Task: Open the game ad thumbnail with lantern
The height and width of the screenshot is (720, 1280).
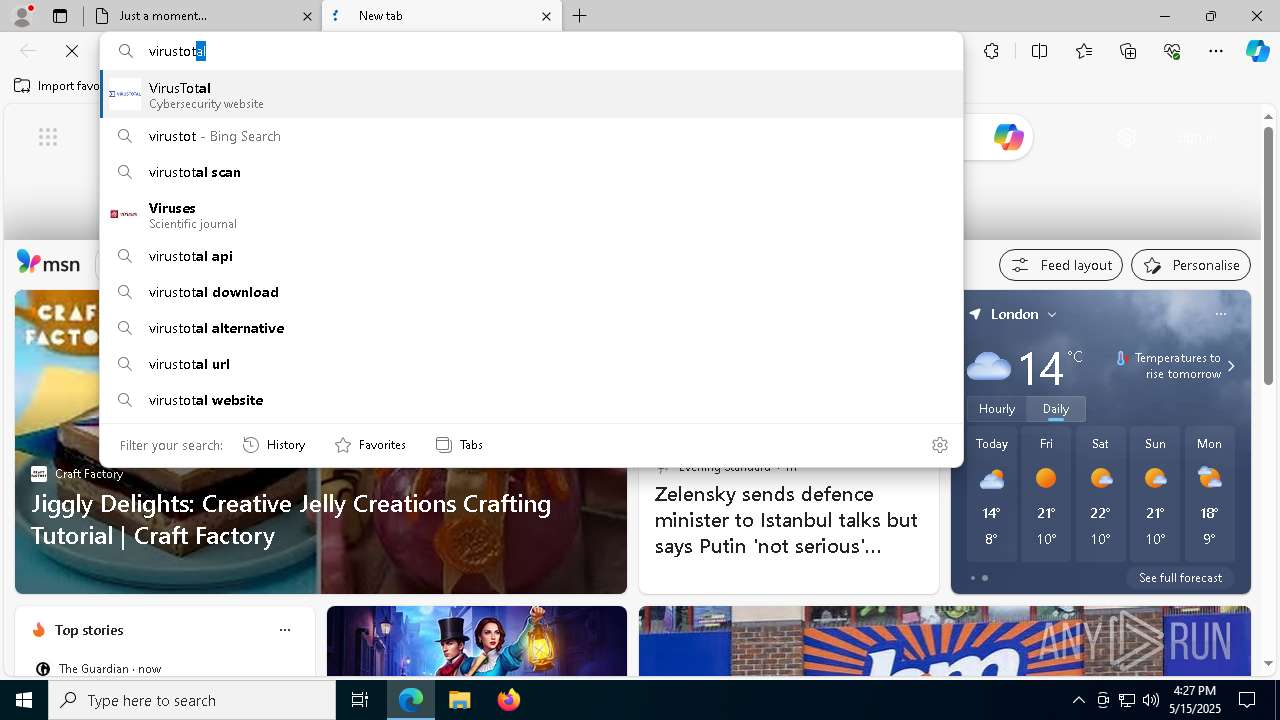Action: [x=477, y=641]
